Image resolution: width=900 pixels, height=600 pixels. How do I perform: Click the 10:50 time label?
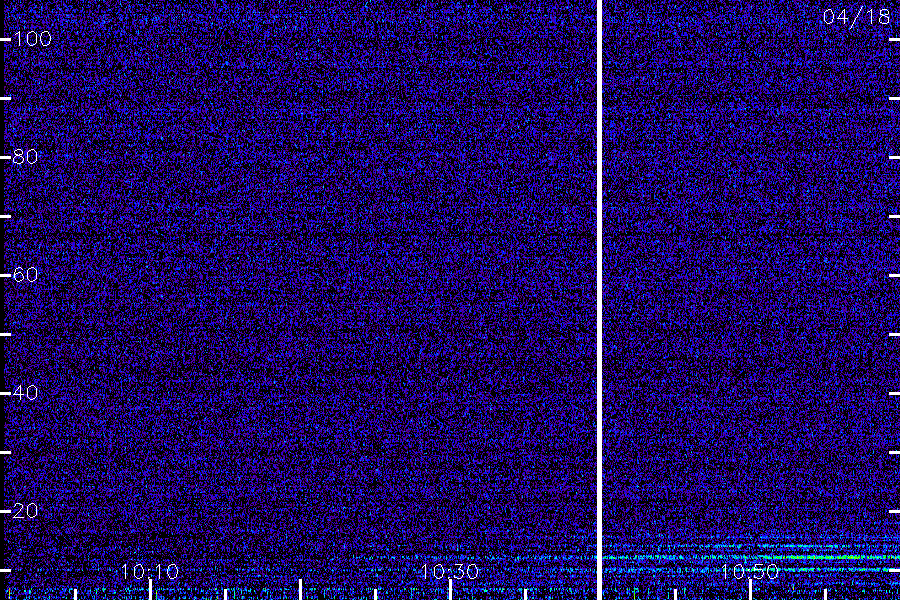pyautogui.click(x=750, y=572)
